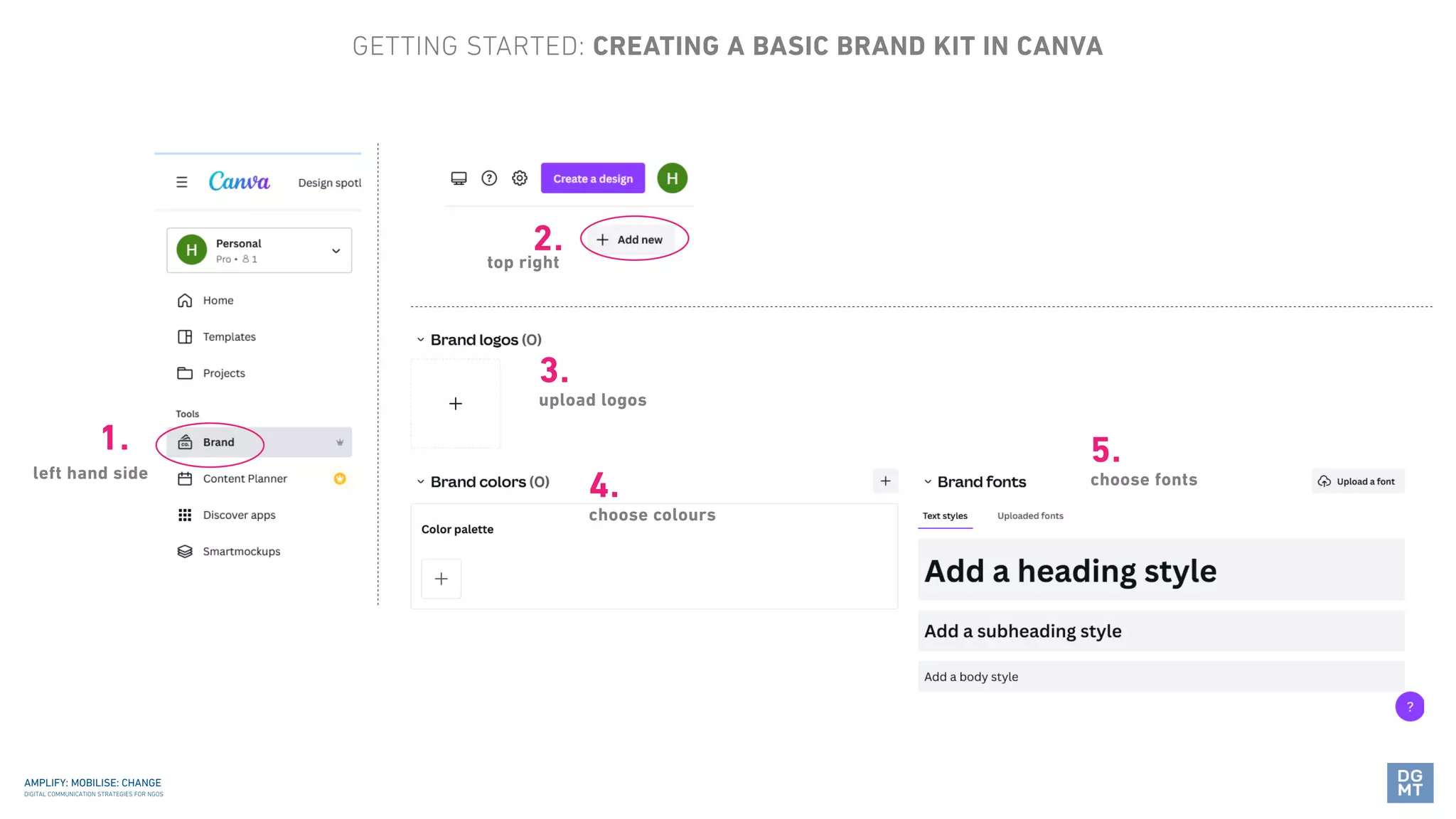Click the Discover apps grid icon

(x=185, y=515)
